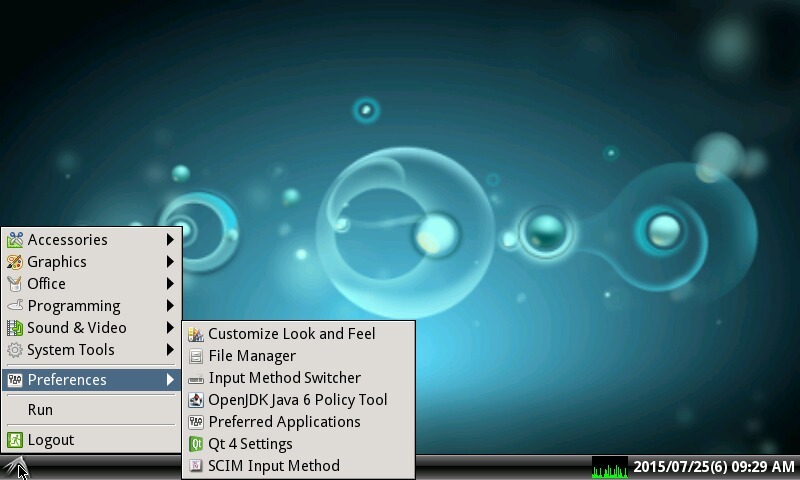
Task: Click the Input Method Switcher keyboard icon
Action: (196, 378)
